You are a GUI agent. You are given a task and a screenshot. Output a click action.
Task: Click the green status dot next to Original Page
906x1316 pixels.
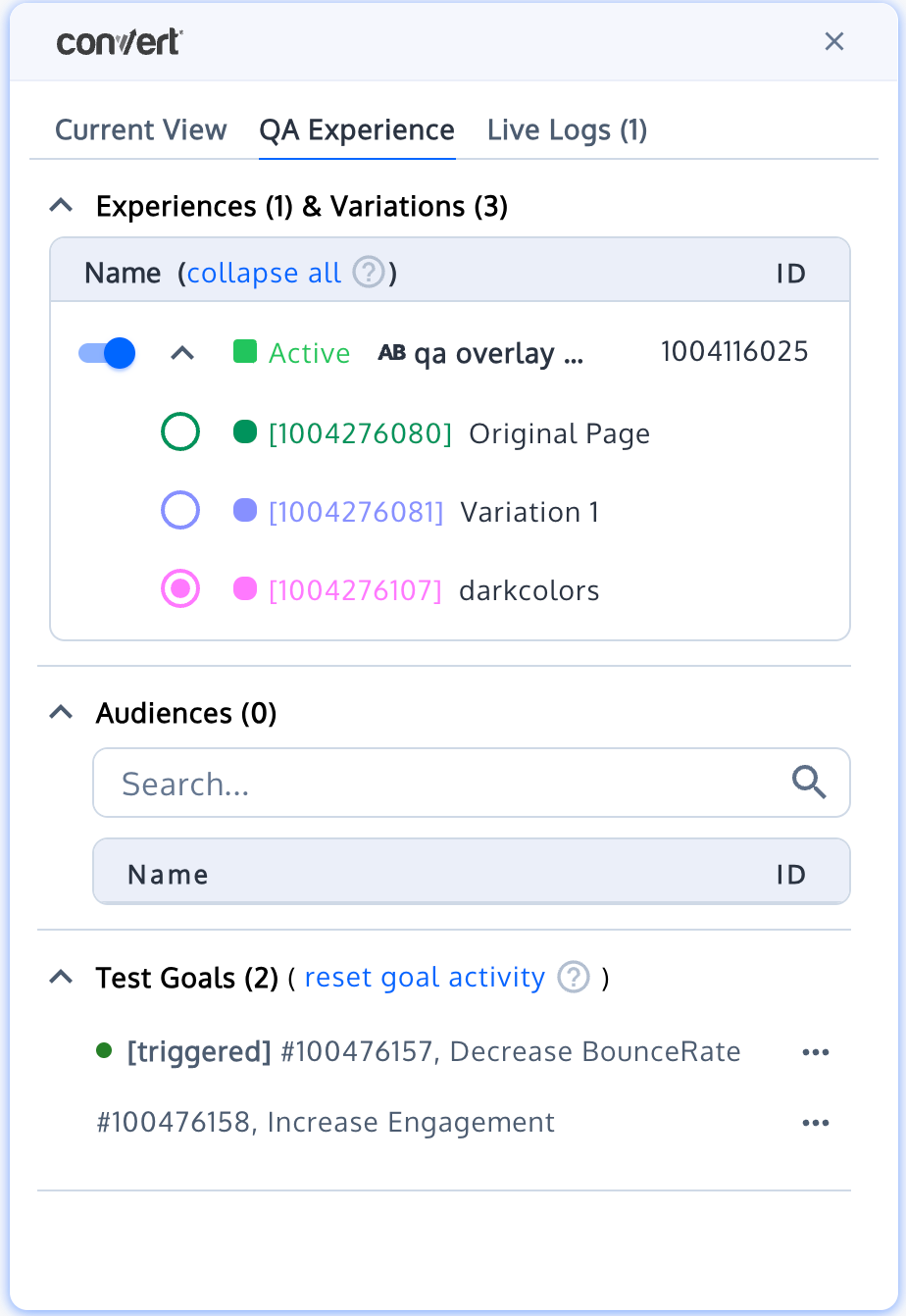(245, 431)
